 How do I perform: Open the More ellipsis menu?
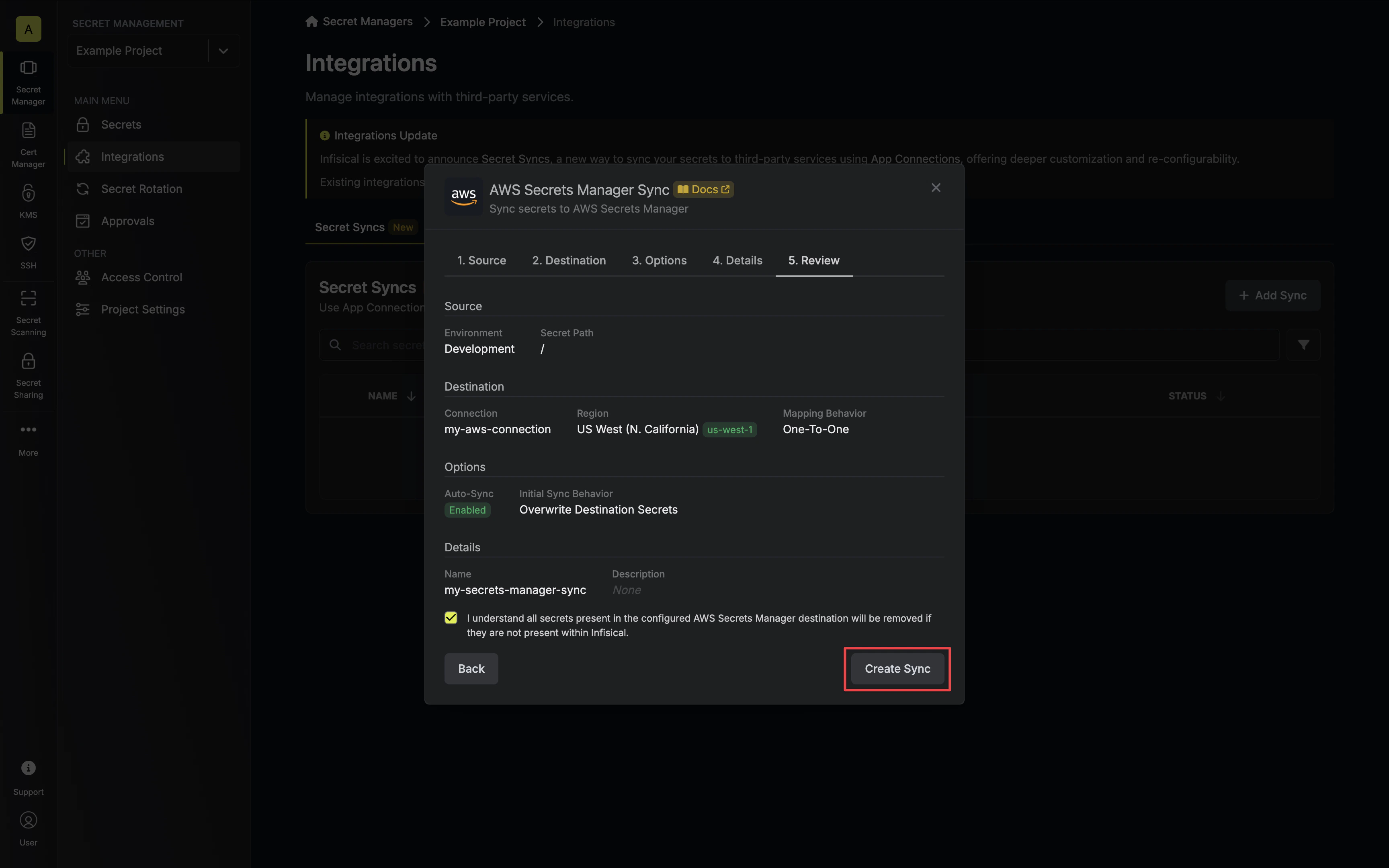click(28, 430)
